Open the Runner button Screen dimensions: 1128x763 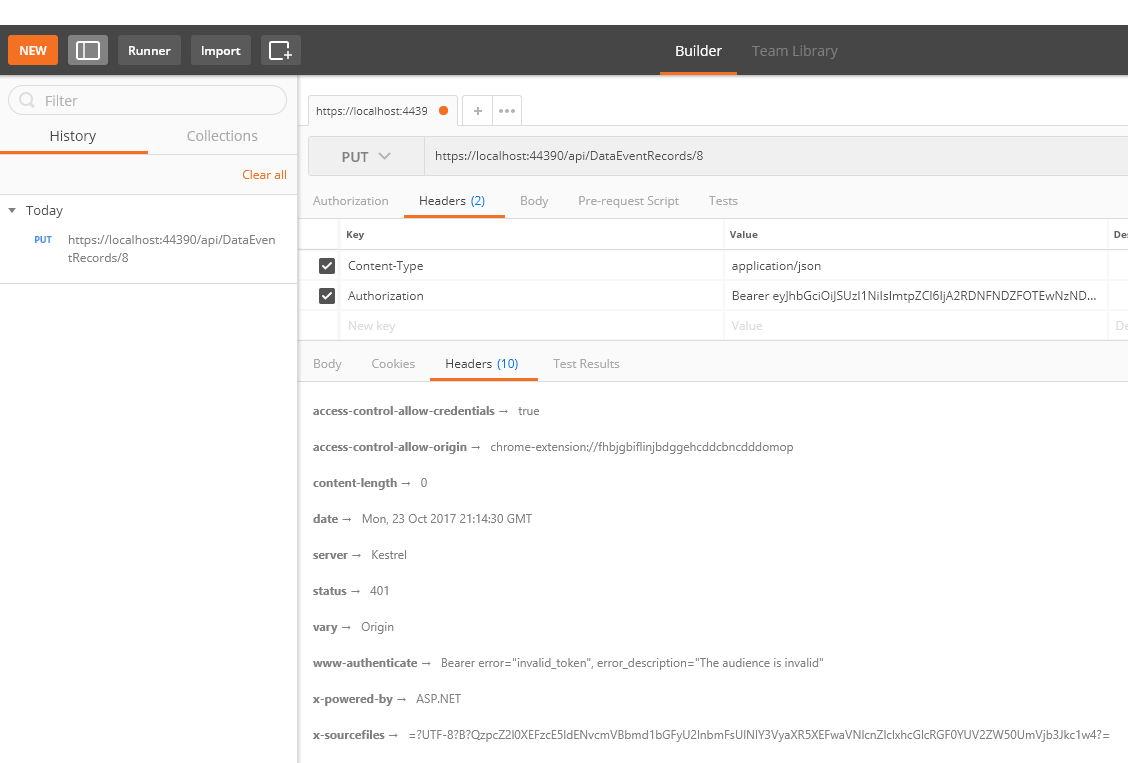(x=149, y=50)
